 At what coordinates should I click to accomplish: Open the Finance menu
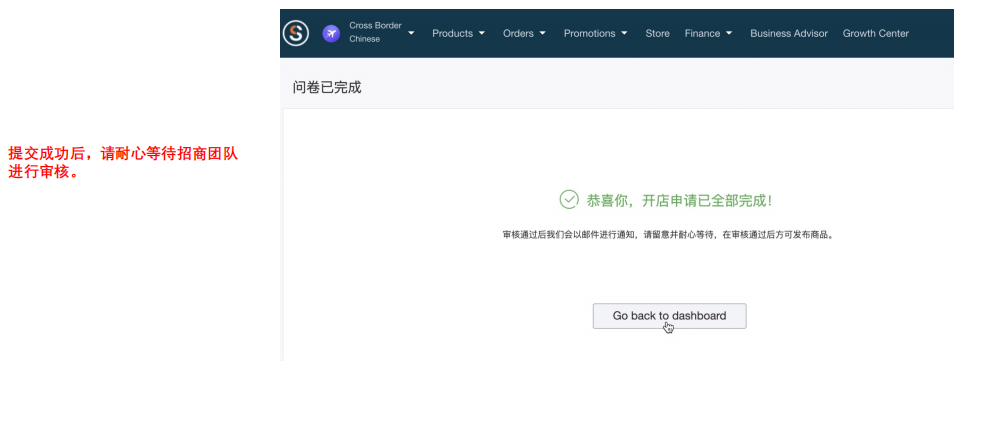pyautogui.click(x=702, y=33)
